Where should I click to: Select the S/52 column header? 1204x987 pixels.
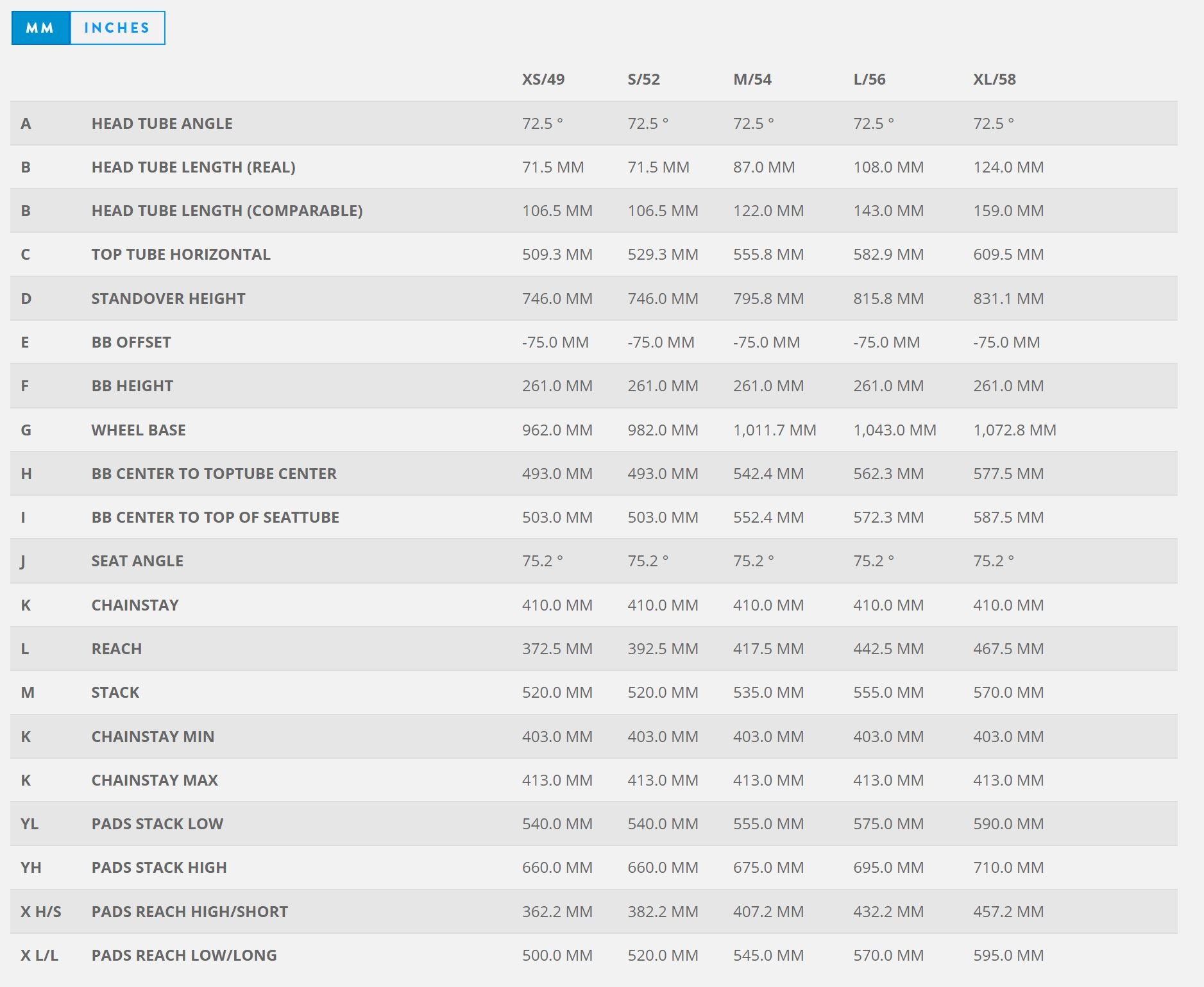[x=643, y=80]
